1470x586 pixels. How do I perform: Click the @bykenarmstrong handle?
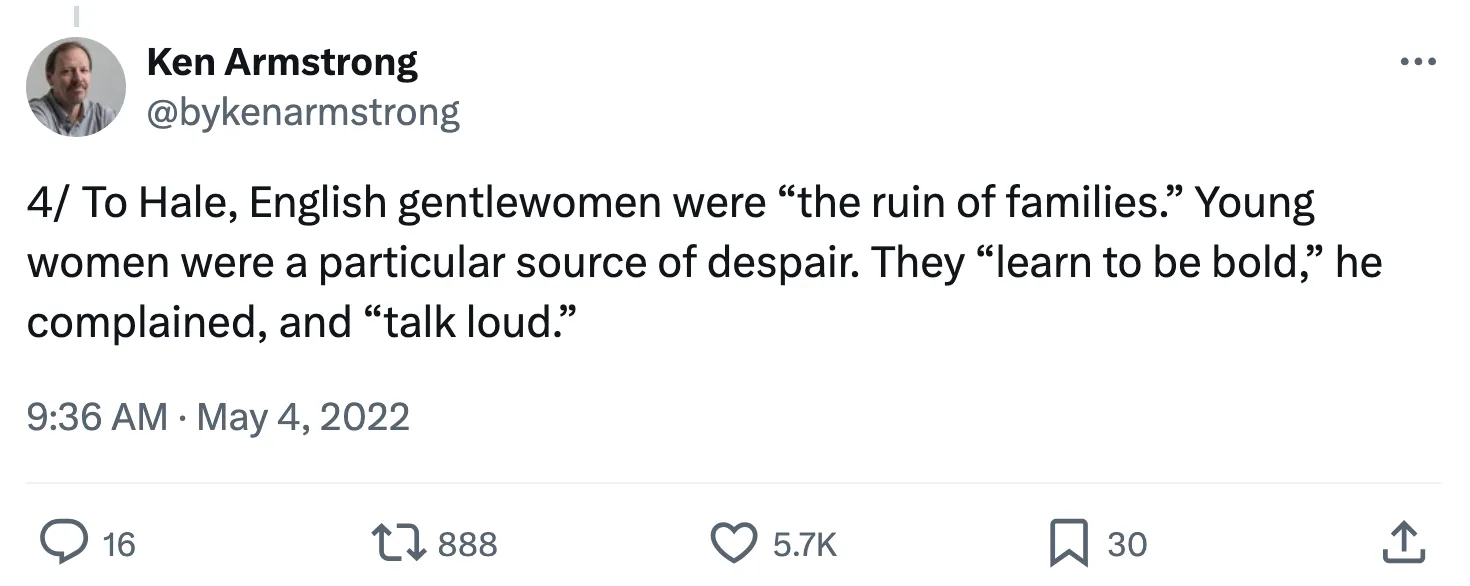[x=303, y=112]
